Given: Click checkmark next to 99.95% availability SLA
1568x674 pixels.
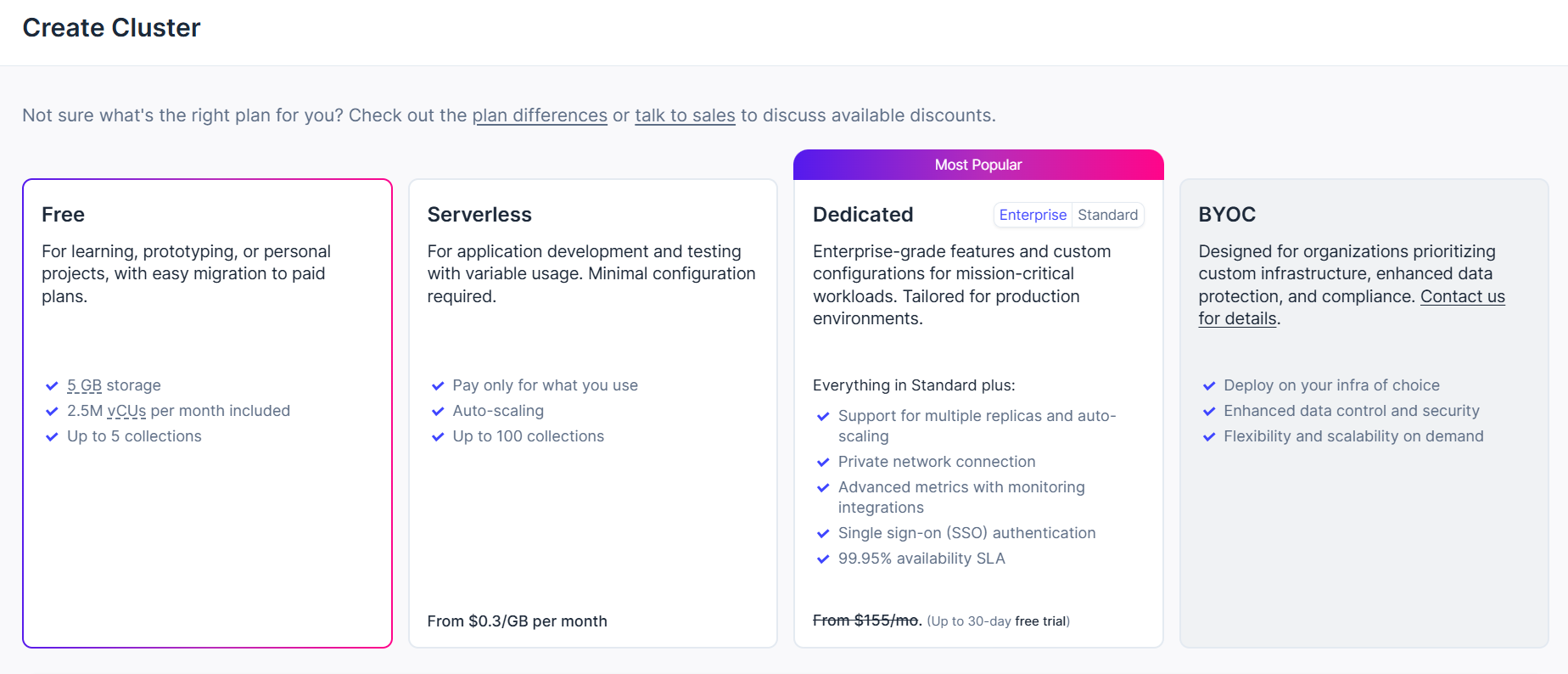Looking at the screenshot, I should click(x=823, y=559).
